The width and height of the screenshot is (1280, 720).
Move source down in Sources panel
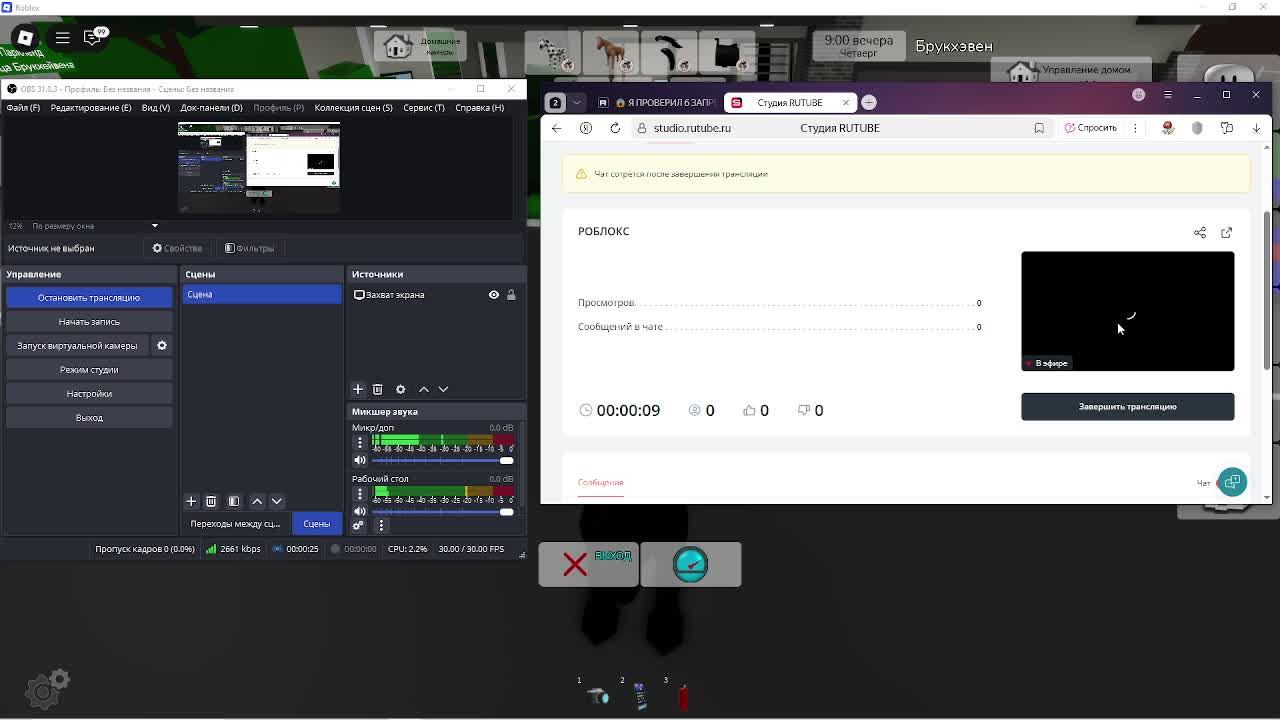pos(443,389)
